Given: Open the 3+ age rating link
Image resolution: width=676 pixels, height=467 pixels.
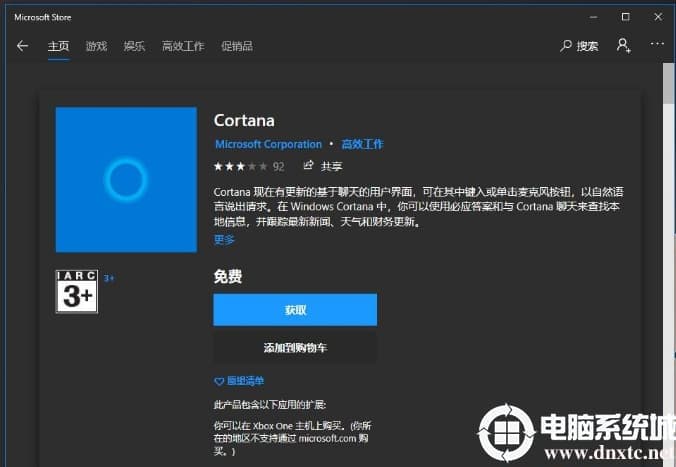Looking at the screenshot, I should click(x=109, y=278).
